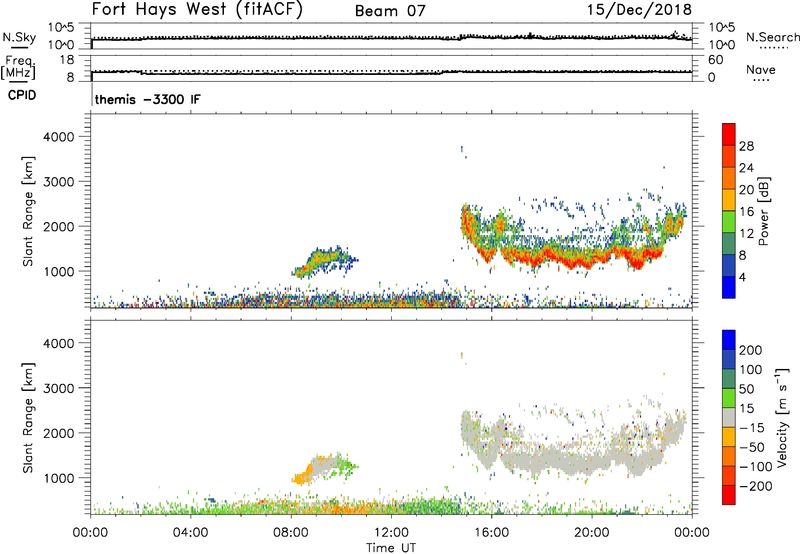This screenshot has width=800, height=554.
Task: Click the '-50' velocity colorbar tick label
Action: point(752,447)
